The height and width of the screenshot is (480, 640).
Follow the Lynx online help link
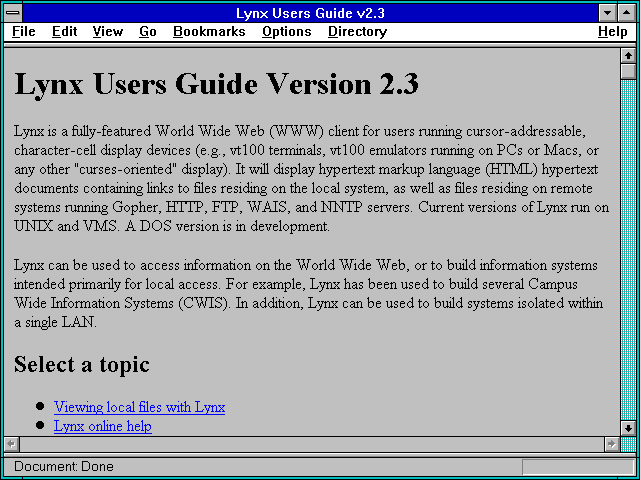pos(103,426)
